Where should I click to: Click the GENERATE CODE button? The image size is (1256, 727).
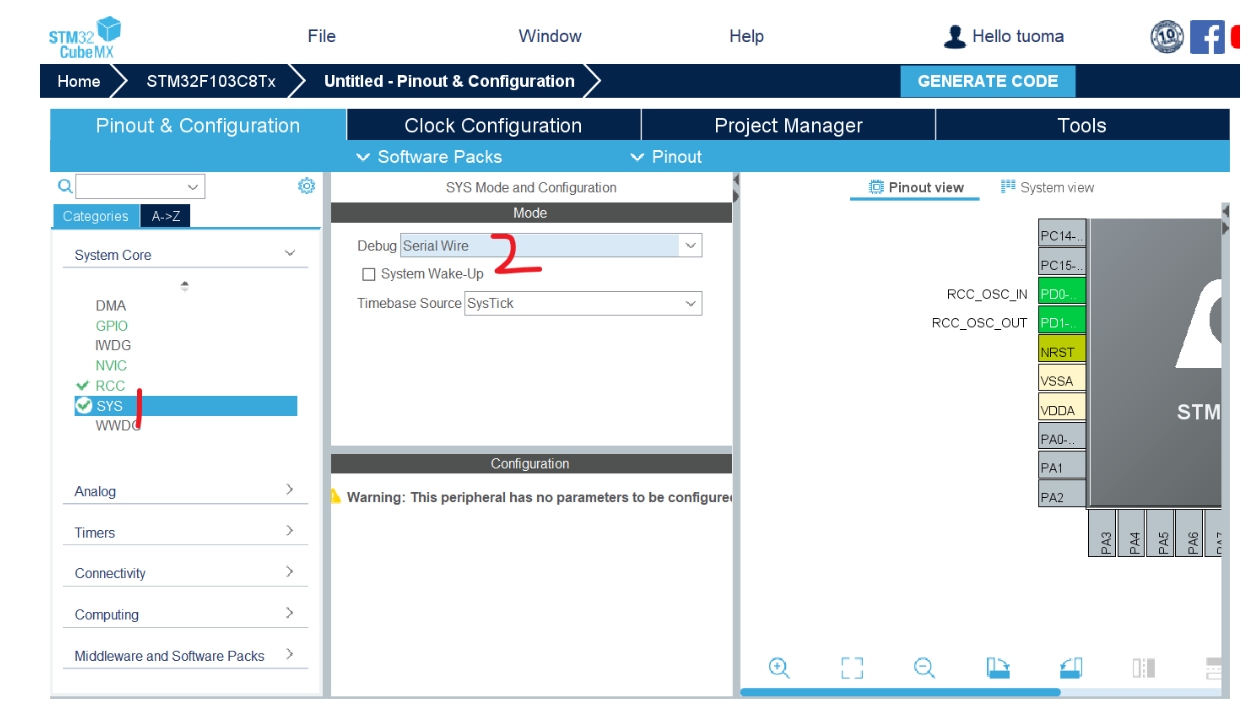988,81
